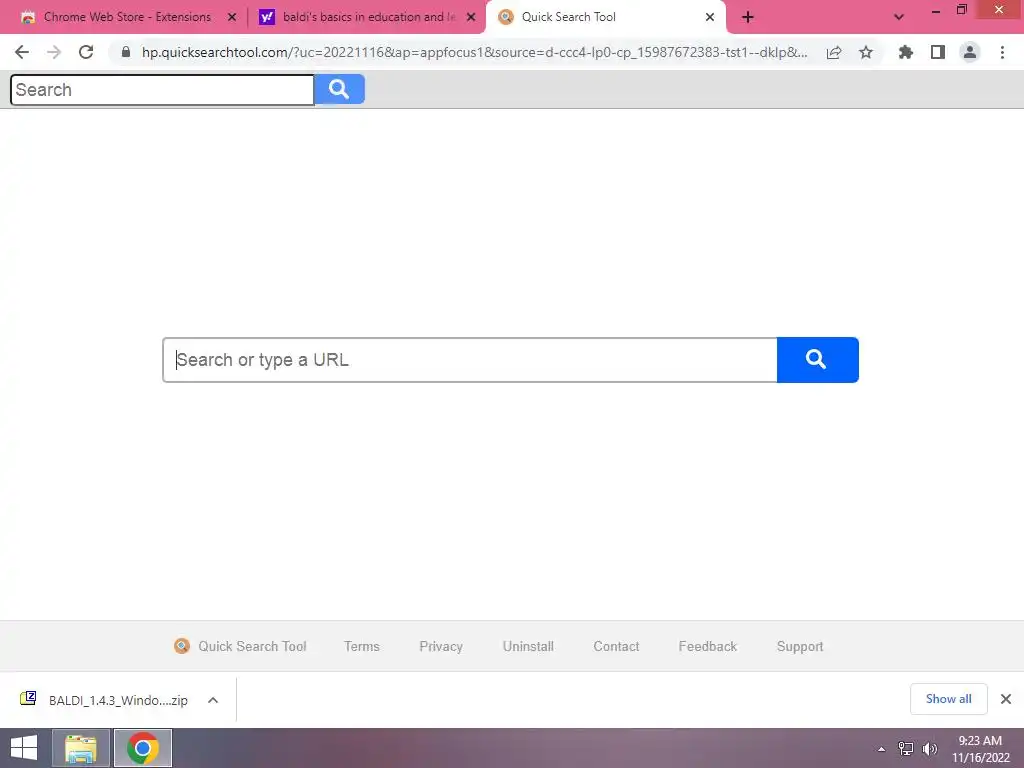This screenshot has height=768, width=1024.
Task: Open the Feedback link
Action: click(x=707, y=646)
